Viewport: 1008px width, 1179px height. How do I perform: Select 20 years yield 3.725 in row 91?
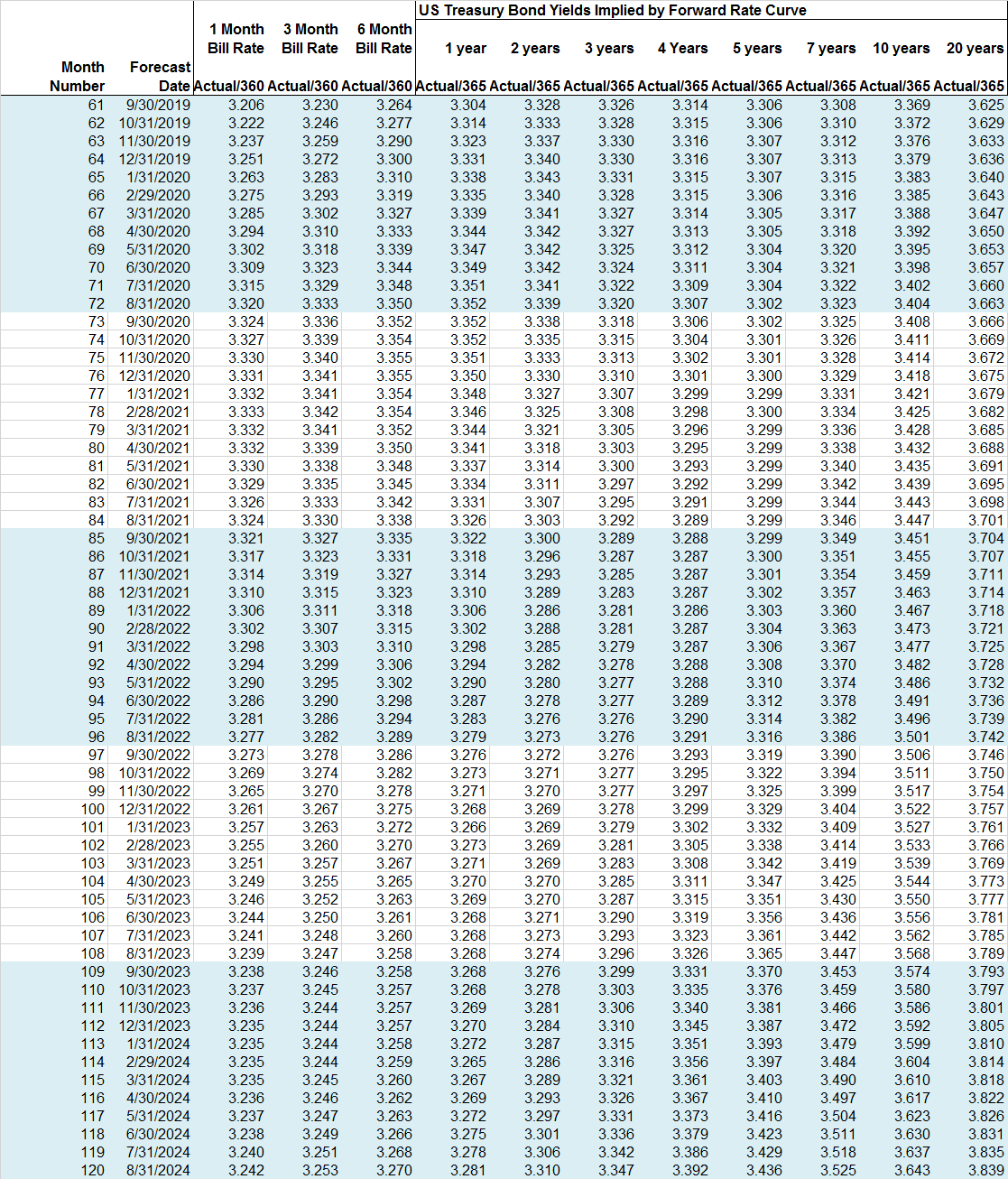[x=985, y=646]
